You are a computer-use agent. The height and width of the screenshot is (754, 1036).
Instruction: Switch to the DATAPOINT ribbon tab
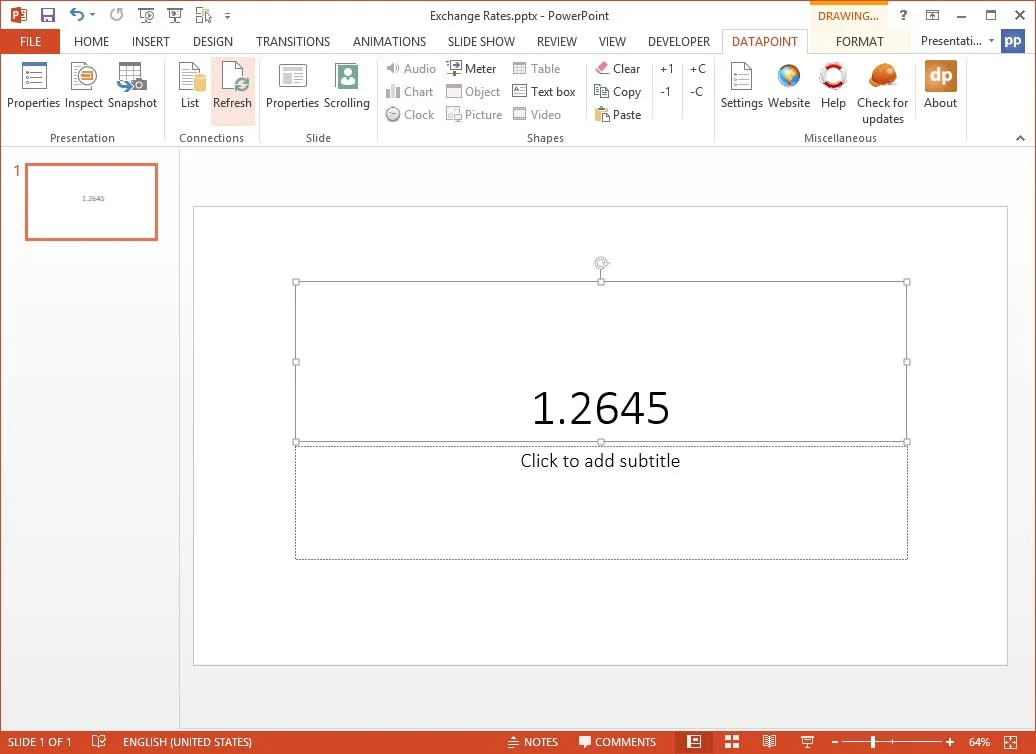(x=764, y=41)
